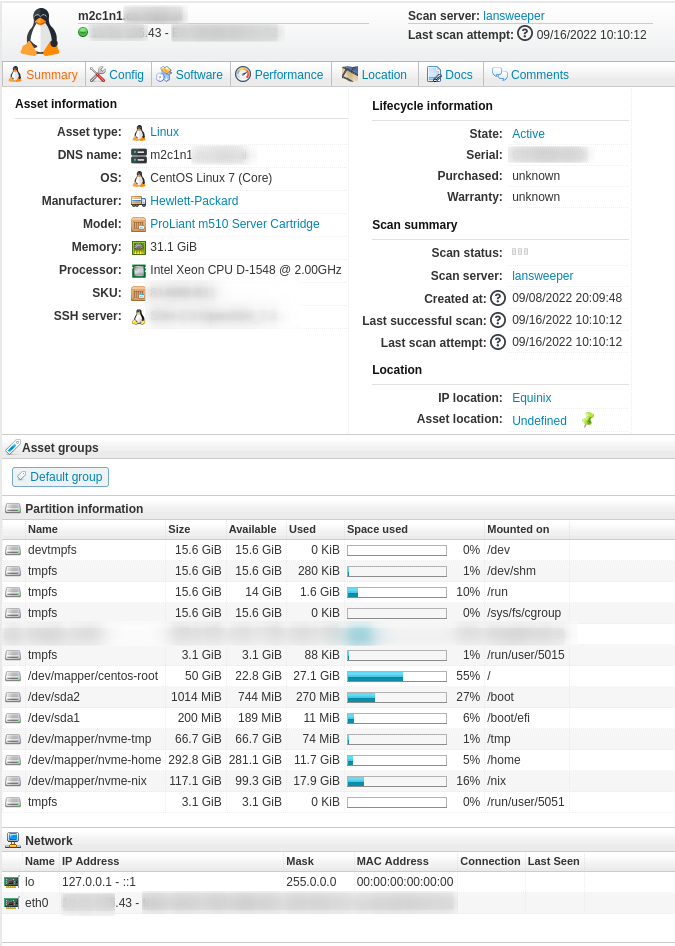Click the Hewlett-Packard manufacturer icon
The width and height of the screenshot is (675, 946).
click(139, 201)
